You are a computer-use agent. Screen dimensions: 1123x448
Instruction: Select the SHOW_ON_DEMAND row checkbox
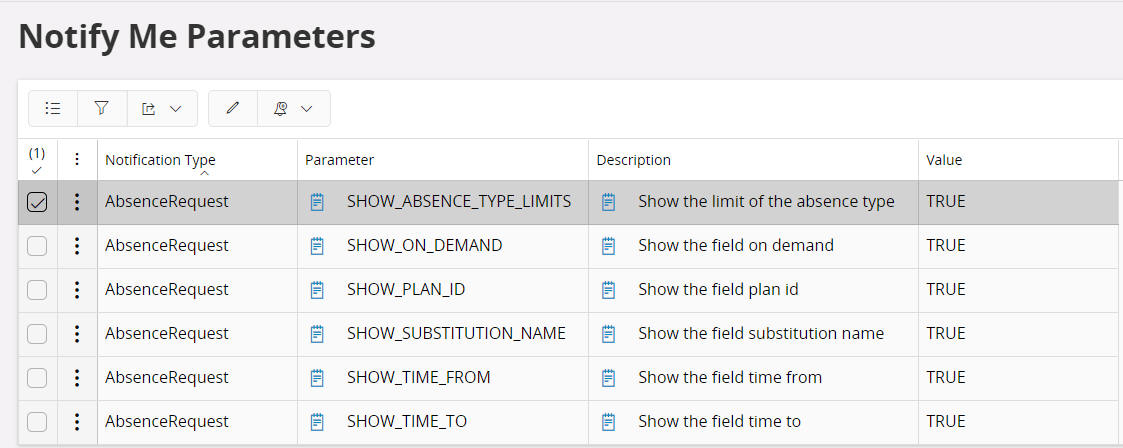coord(37,246)
